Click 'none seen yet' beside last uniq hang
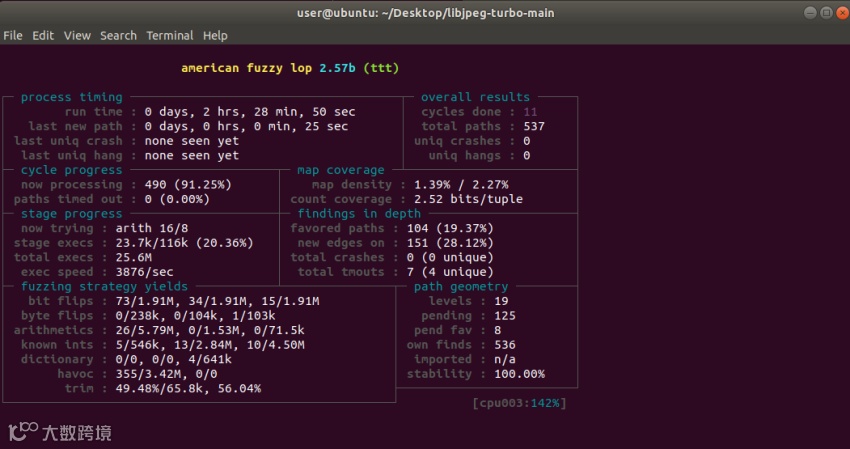Viewport: 850px width, 449px height. click(191, 156)
